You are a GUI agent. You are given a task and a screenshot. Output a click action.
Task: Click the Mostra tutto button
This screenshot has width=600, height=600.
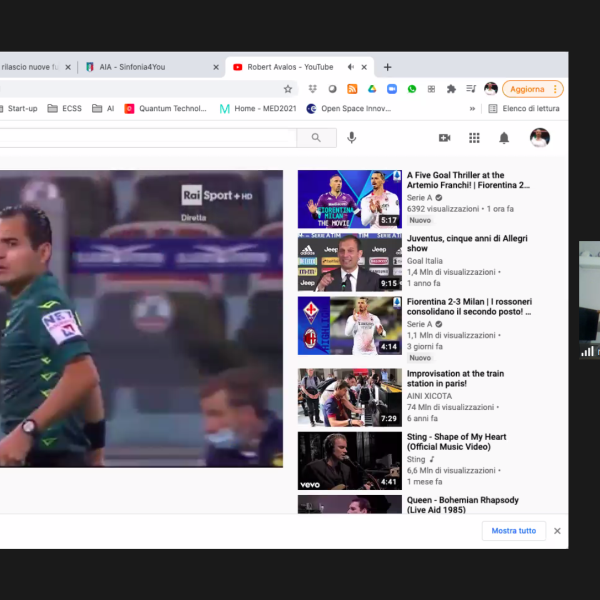click(513, 531)
